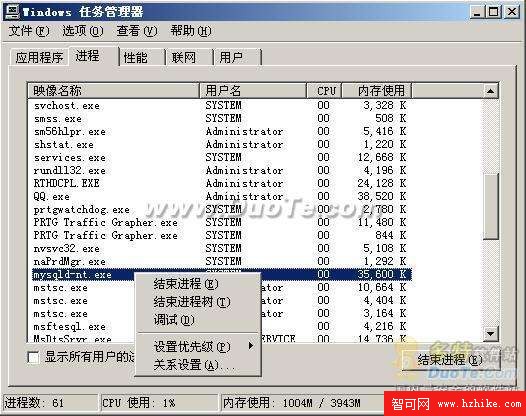Click the 38,520 K memory value

click(x=382, y=196)
